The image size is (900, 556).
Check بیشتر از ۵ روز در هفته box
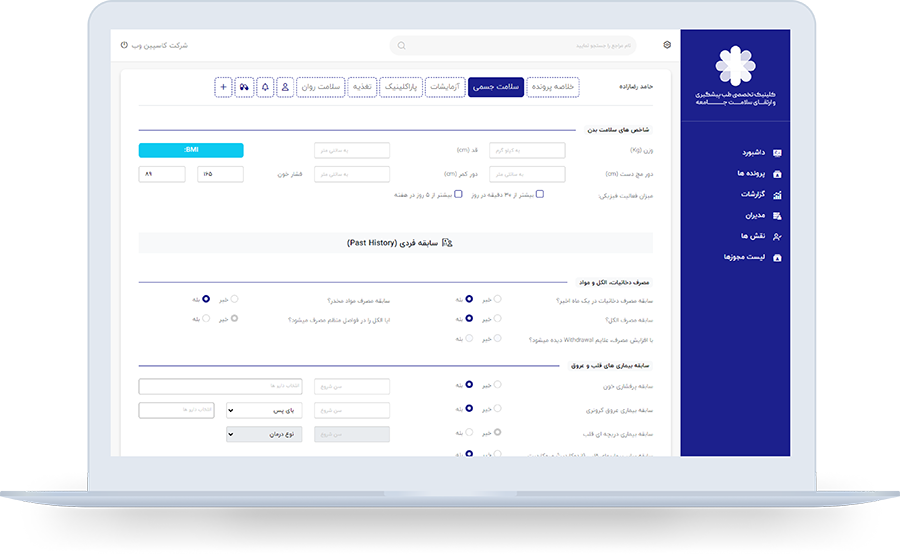pyautogui.click(x=458, y=194)
